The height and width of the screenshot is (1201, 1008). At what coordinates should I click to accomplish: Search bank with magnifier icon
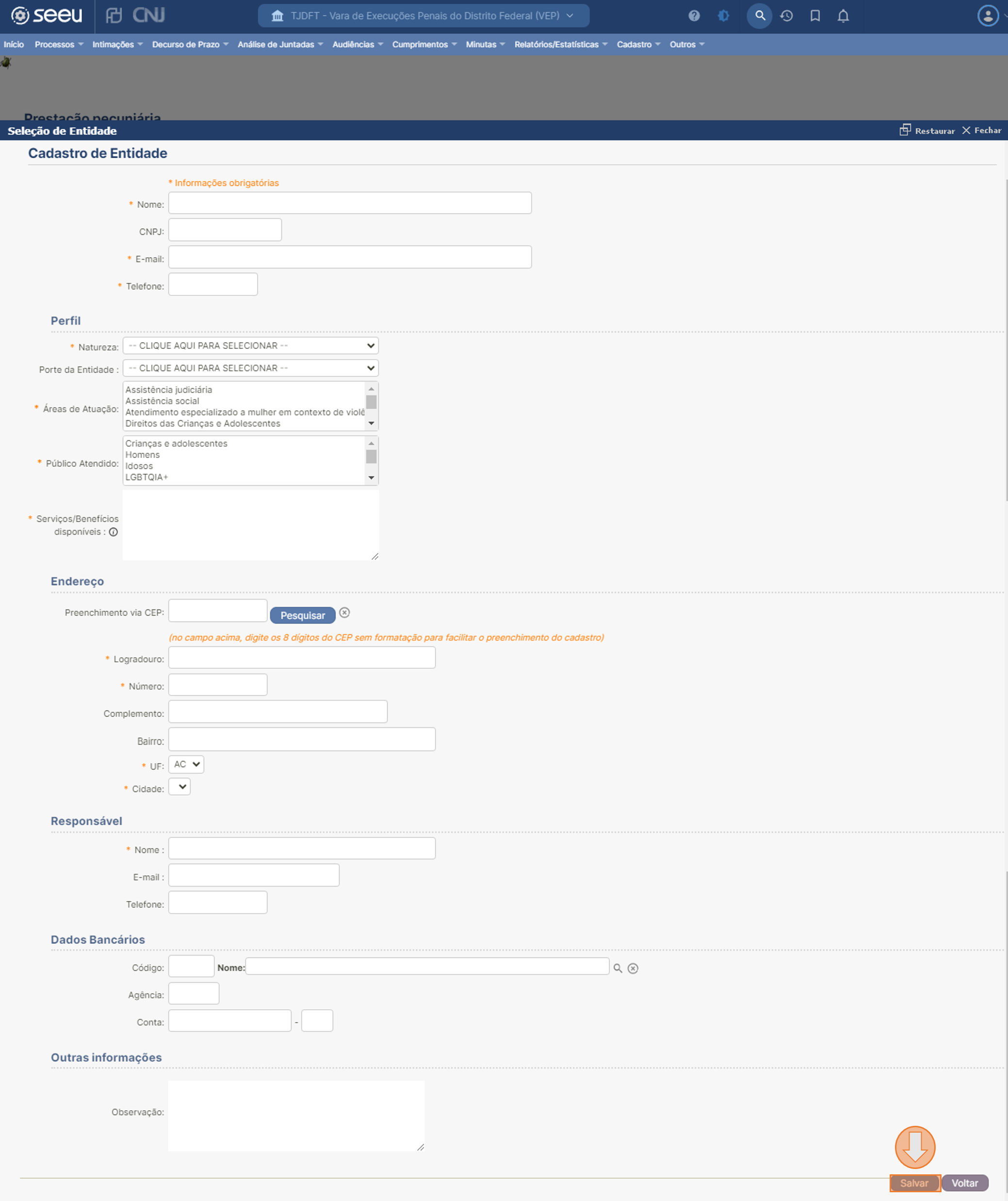tap(618, 968)
